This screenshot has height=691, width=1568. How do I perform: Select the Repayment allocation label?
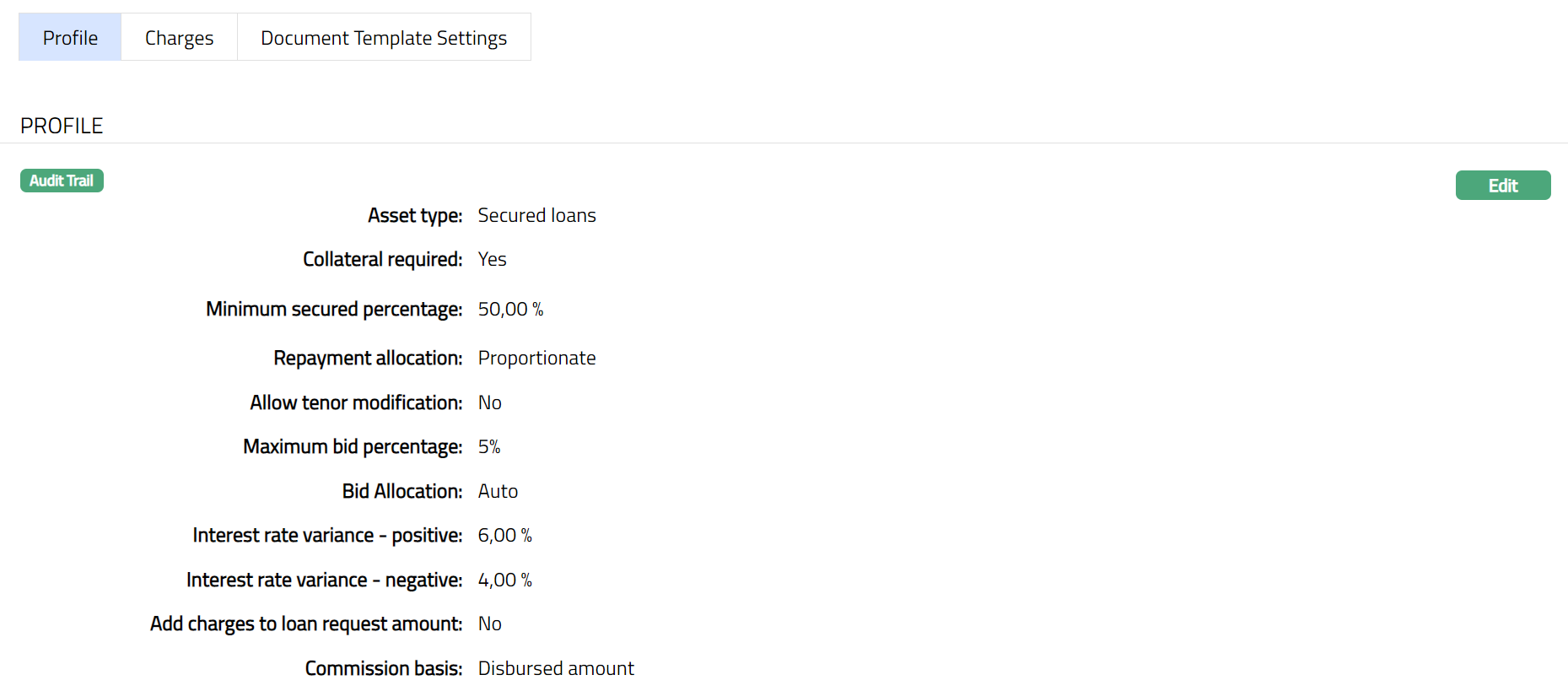[x=368, y=359]
